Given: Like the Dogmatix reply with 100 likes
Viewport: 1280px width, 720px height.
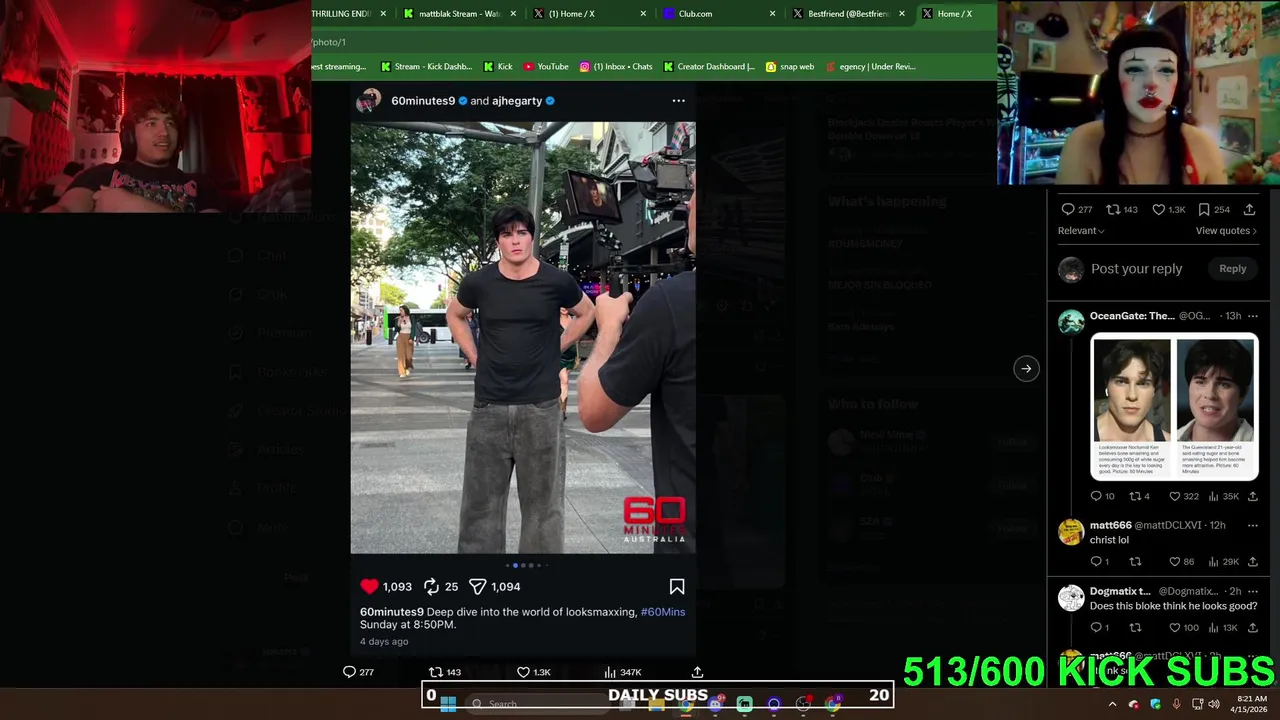Looking at the screenshot, I should point(1175,628).
